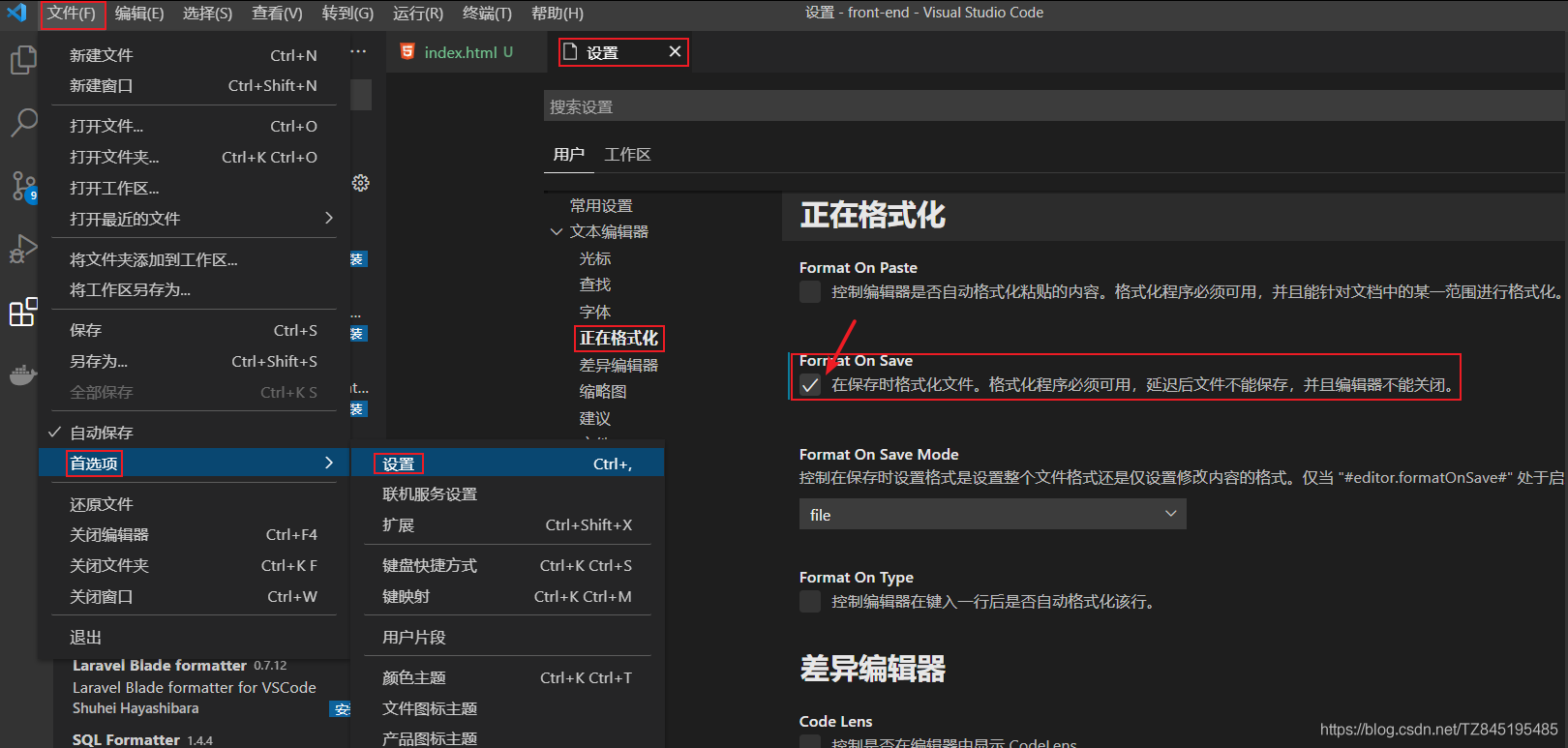Open the Extensions view icon

[x=22, y=312]
